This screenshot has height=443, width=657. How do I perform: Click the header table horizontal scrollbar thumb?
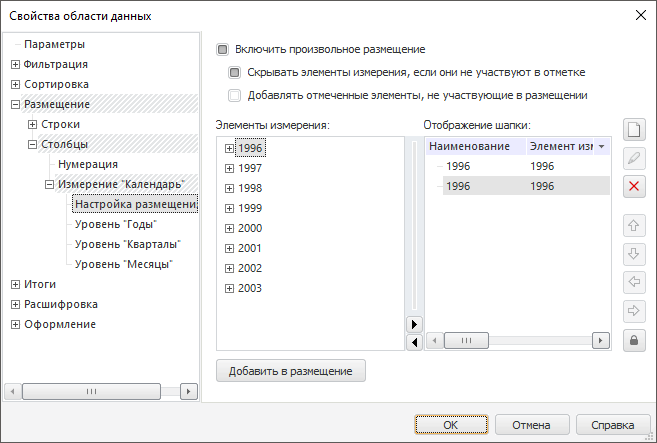465,340
